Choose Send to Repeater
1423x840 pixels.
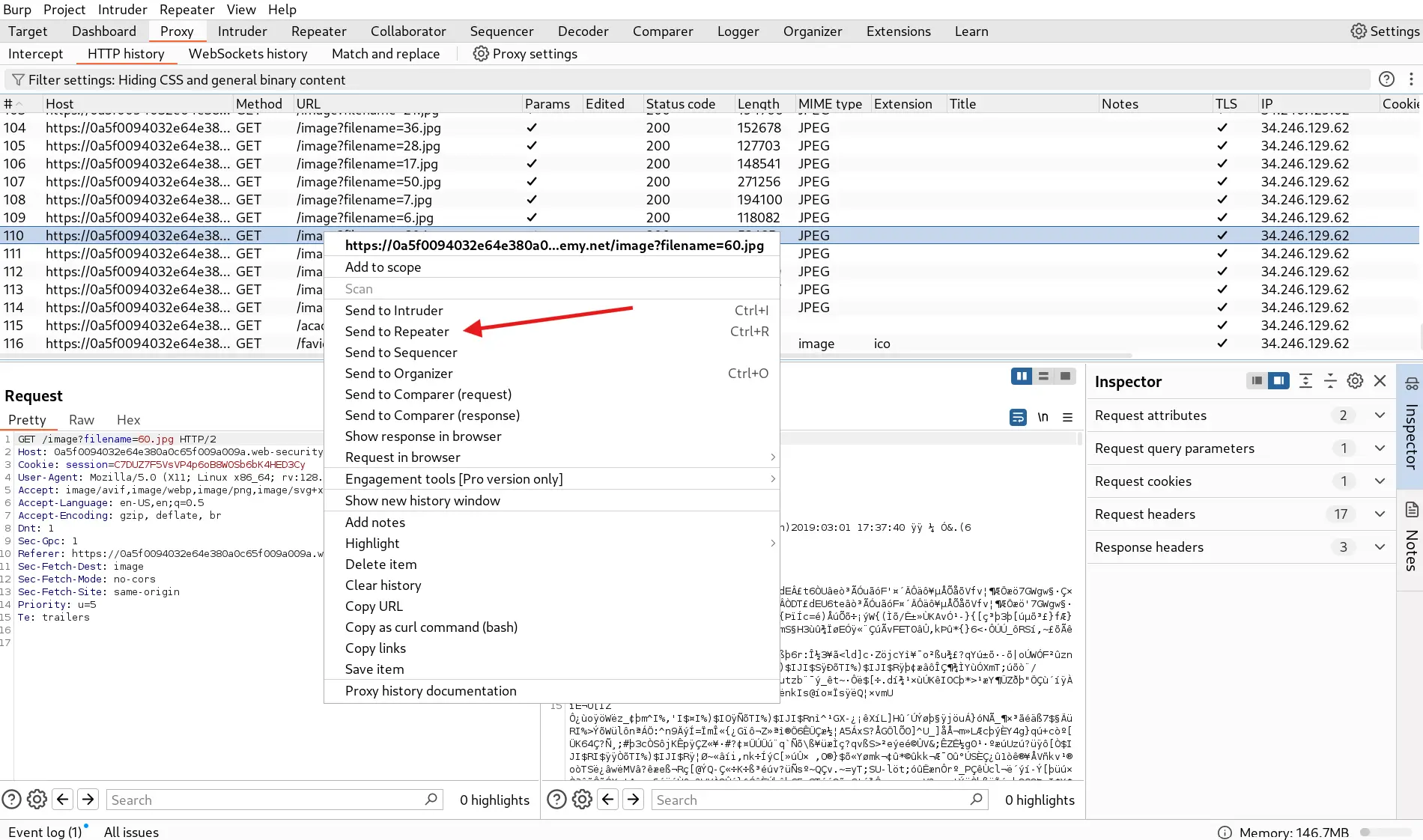(552, 332)
